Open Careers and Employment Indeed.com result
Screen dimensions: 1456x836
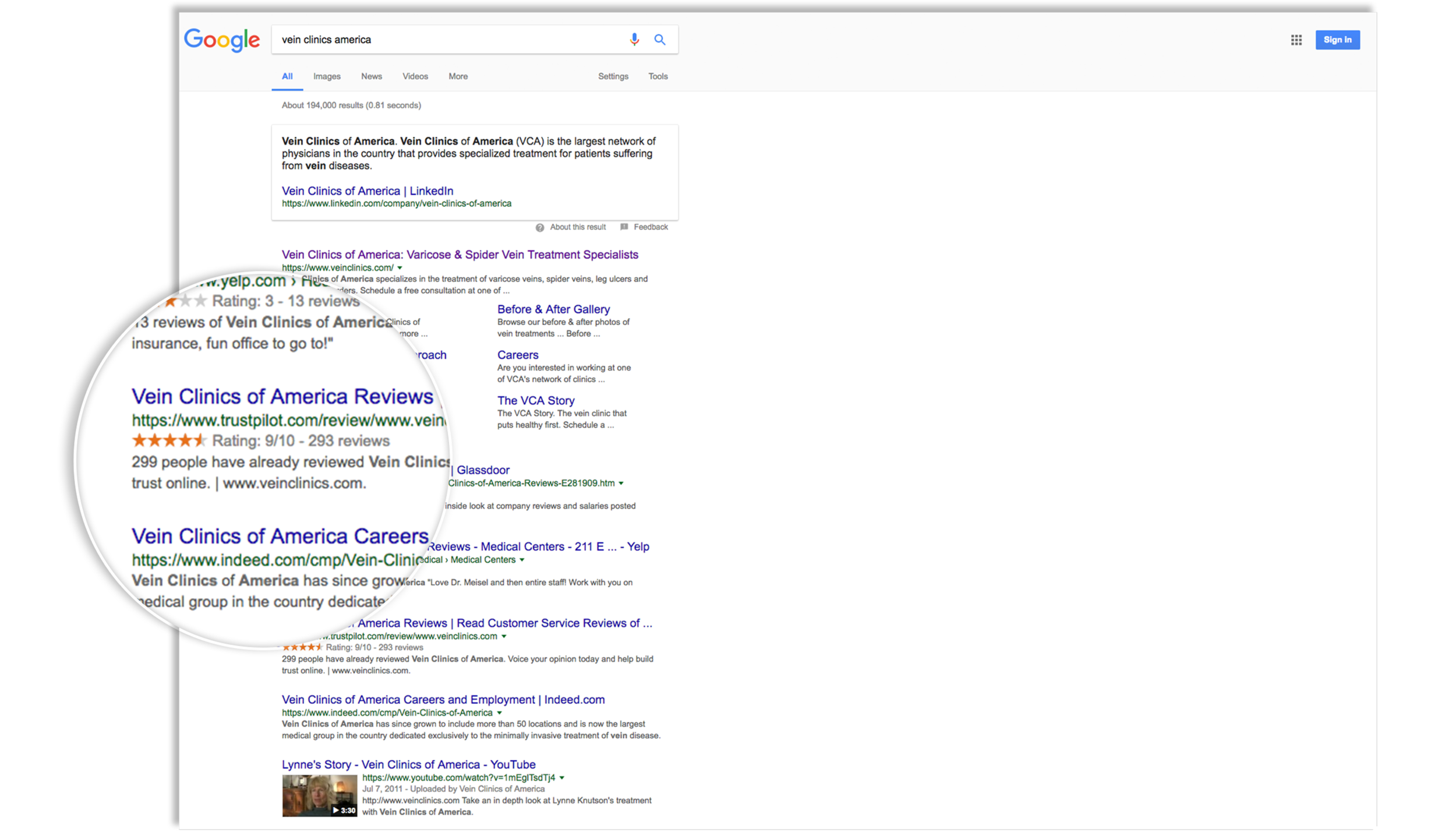coord(443,699)
